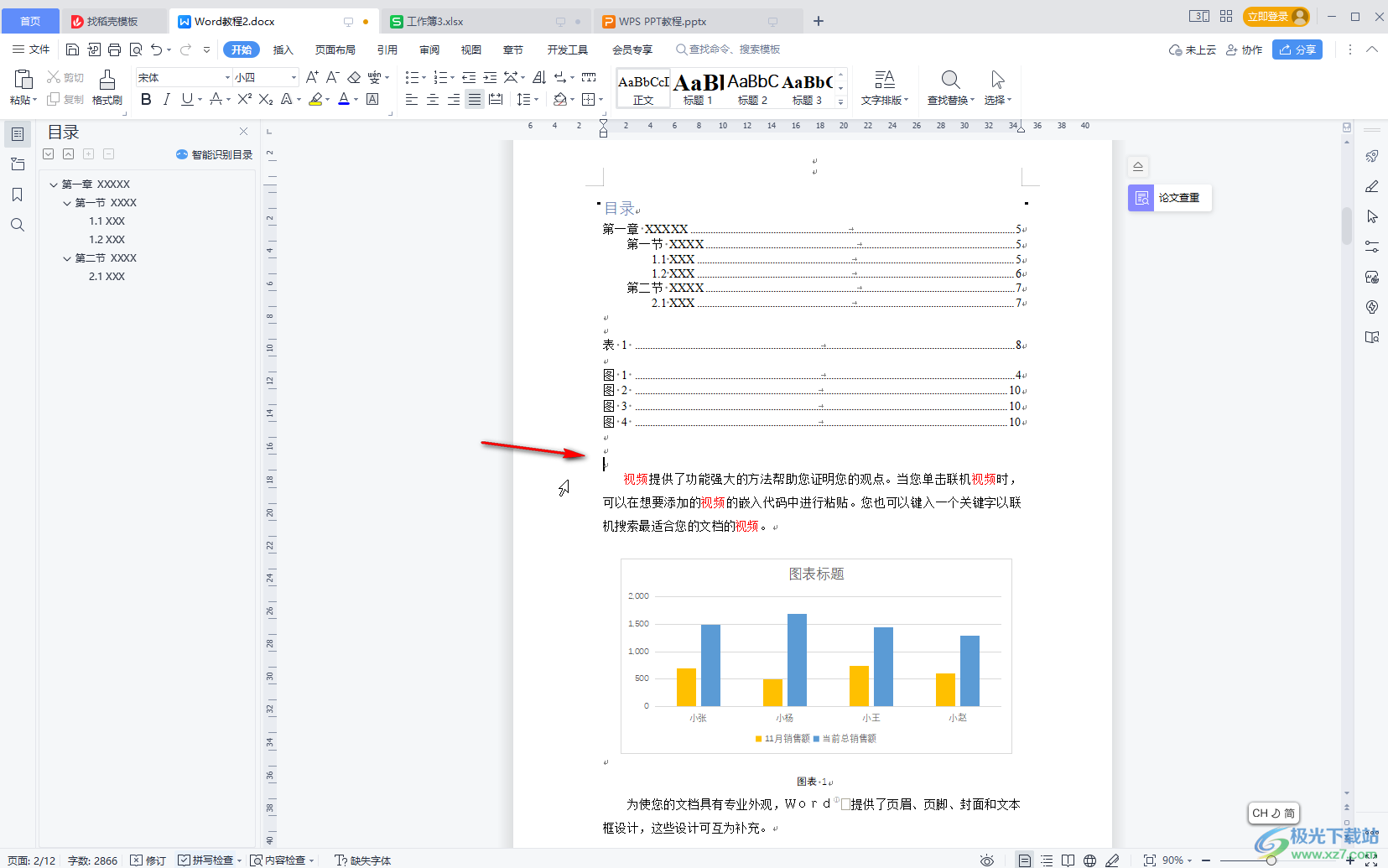Select the 1.2 XXX entry in the outline pane

tap(107, 240)
